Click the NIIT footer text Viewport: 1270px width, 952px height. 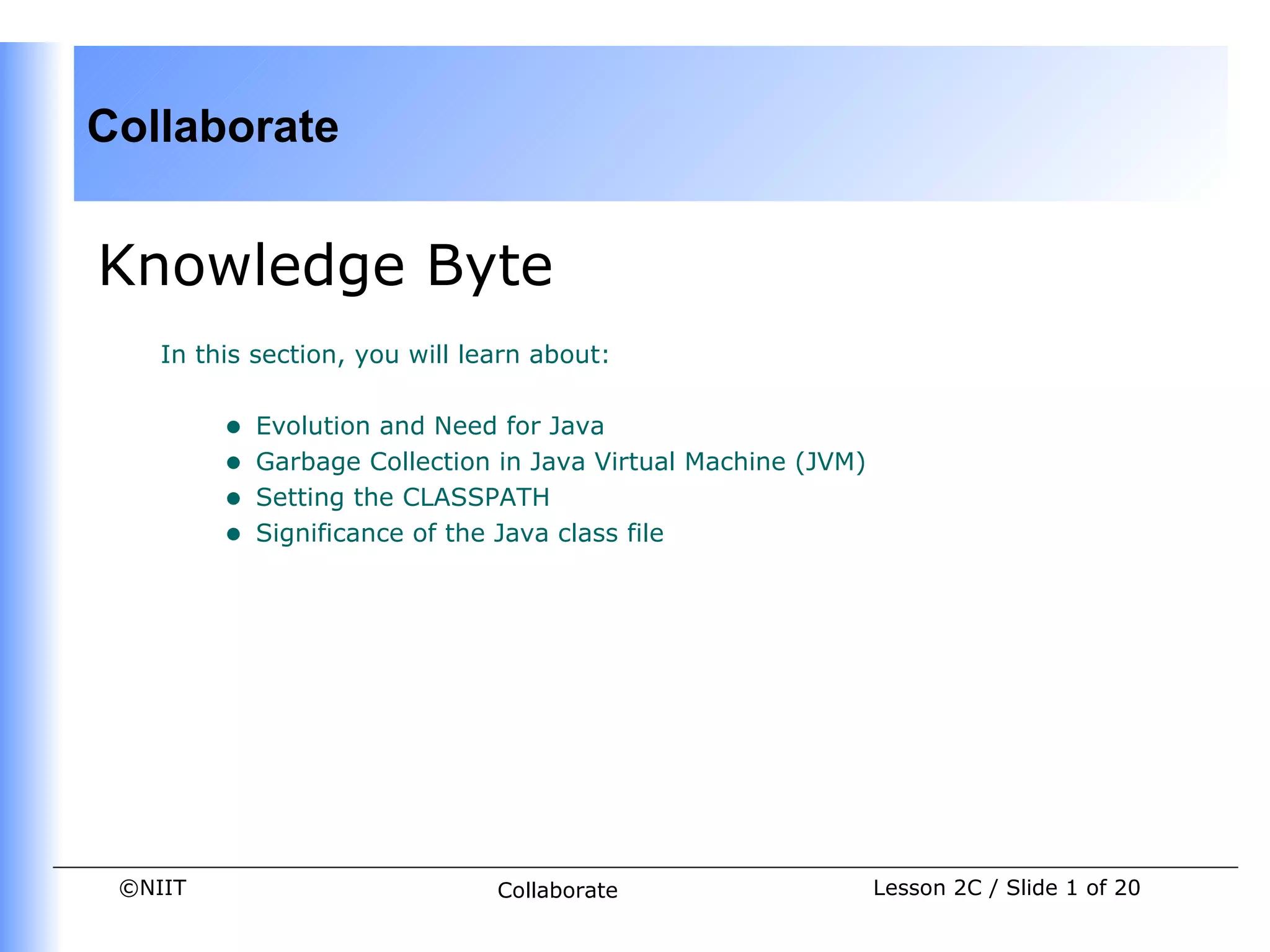[x=162, y=888]
